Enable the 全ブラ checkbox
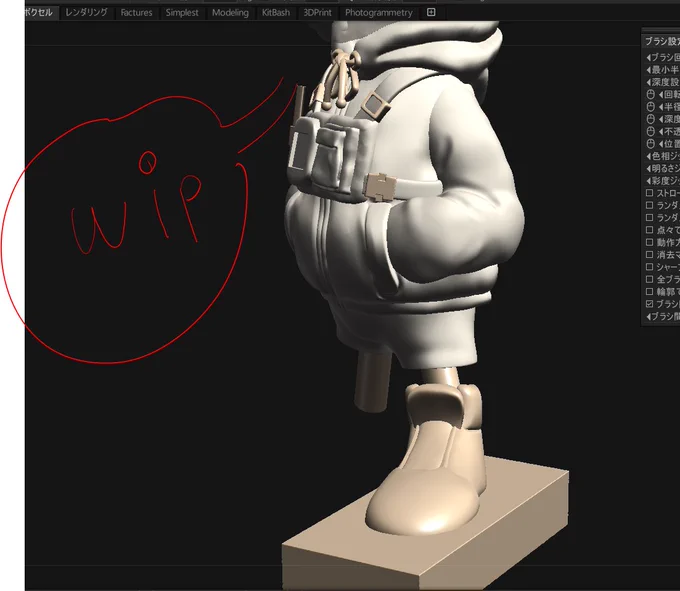 (x=649, y=279)
